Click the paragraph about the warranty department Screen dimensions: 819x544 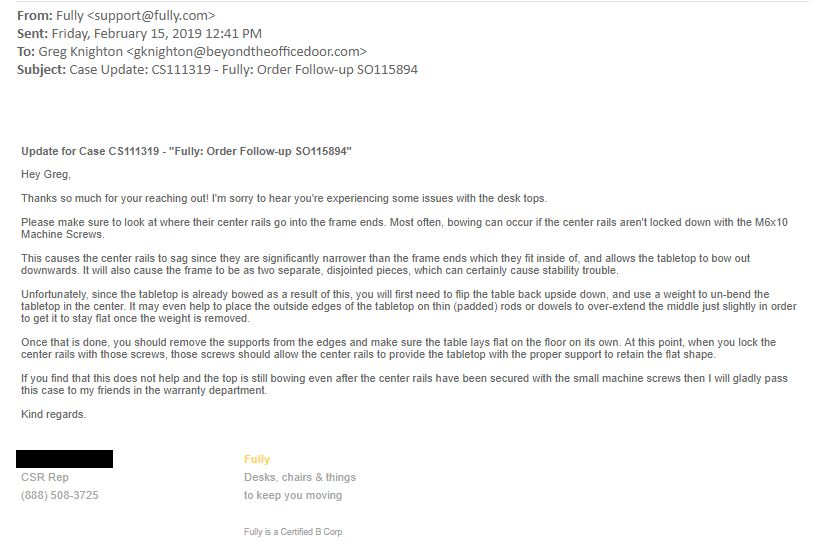coord(404,384)
